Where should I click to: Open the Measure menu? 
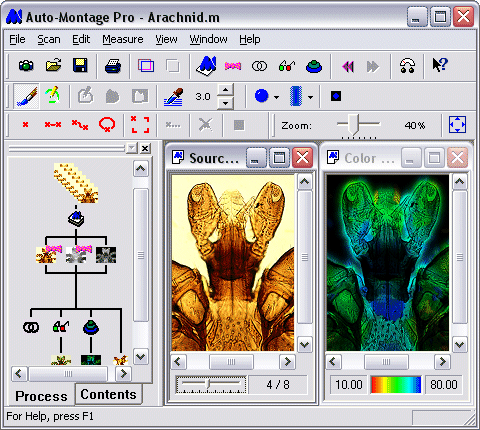pyautogui.click(x=123, y=39)
